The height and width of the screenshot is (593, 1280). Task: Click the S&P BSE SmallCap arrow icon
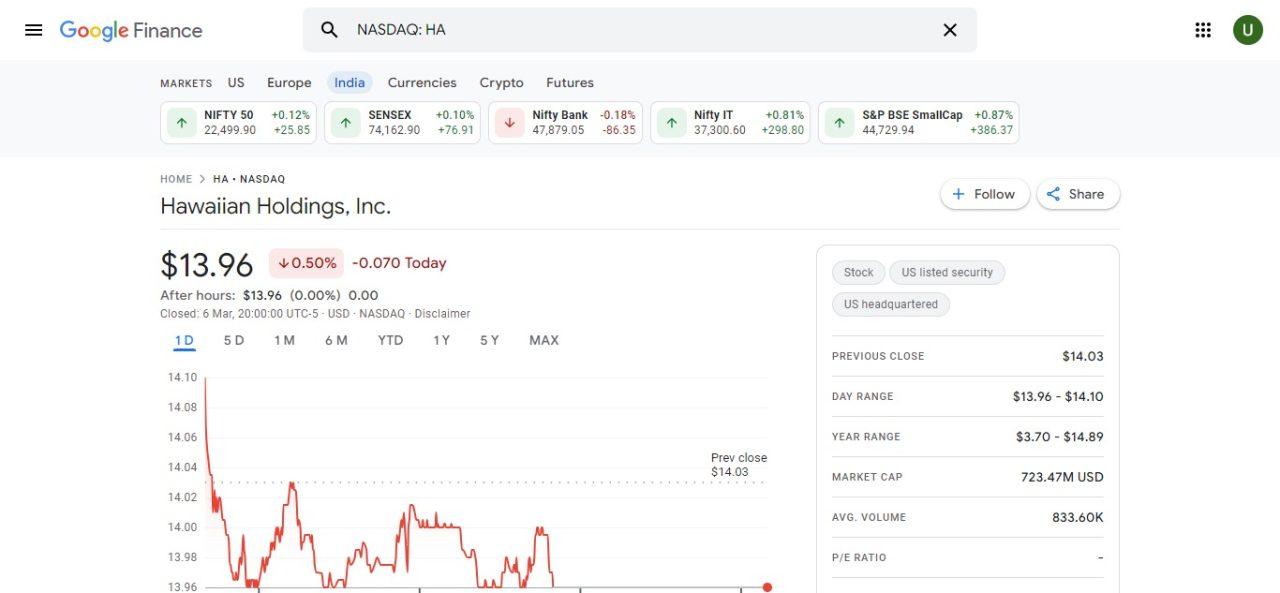pos(839,123)
